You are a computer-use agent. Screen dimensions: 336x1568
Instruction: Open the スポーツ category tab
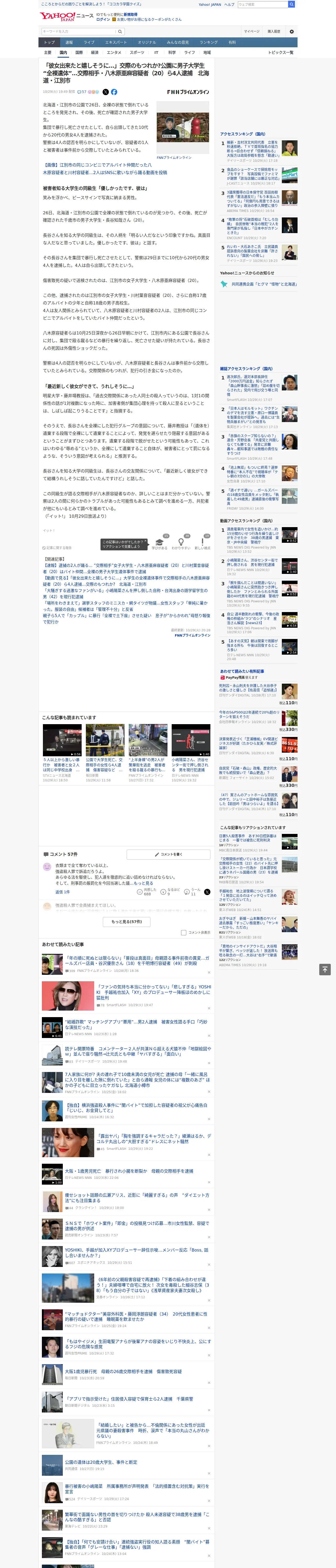coord(137,52)
